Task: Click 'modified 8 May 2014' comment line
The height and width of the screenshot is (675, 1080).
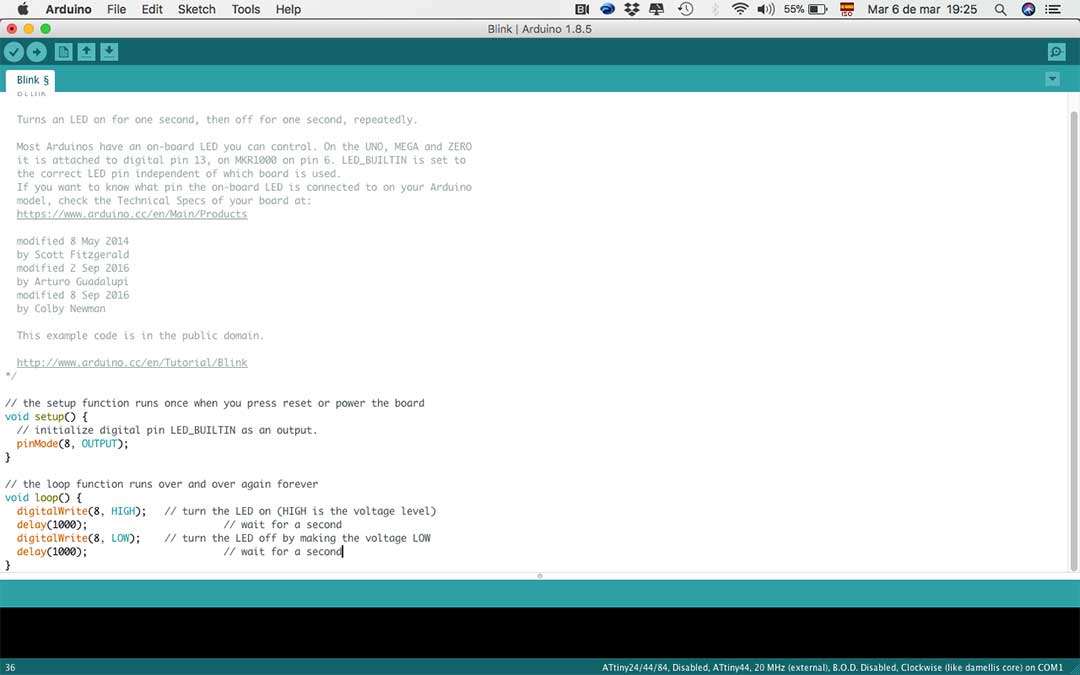Action: coord(72,241)
